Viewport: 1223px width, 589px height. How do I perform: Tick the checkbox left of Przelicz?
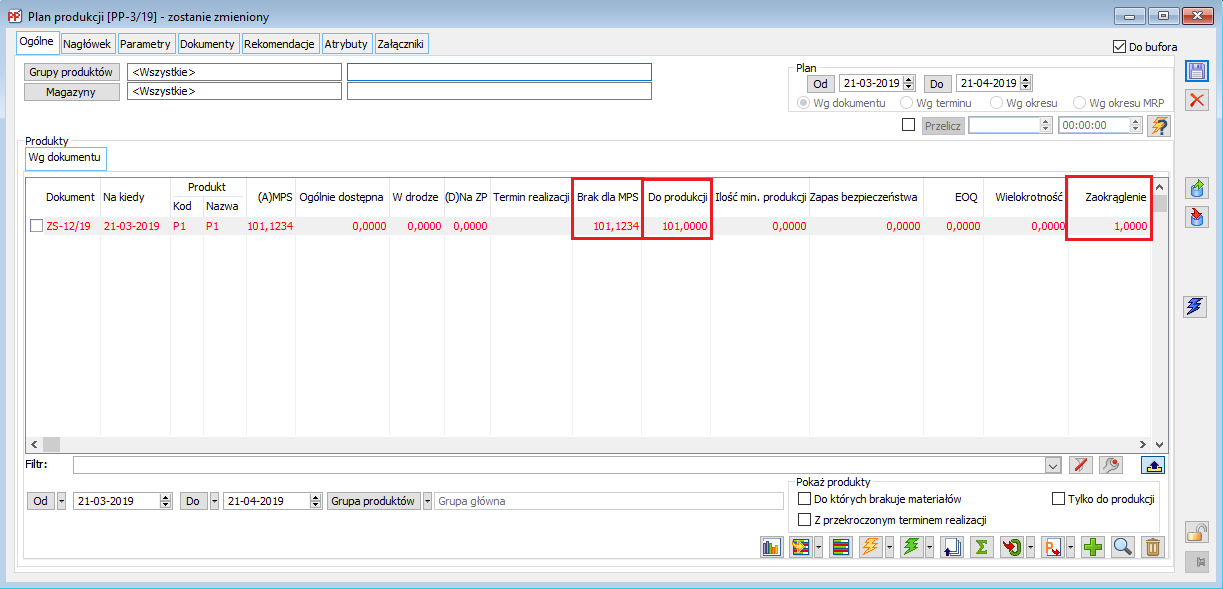(908, 125)
